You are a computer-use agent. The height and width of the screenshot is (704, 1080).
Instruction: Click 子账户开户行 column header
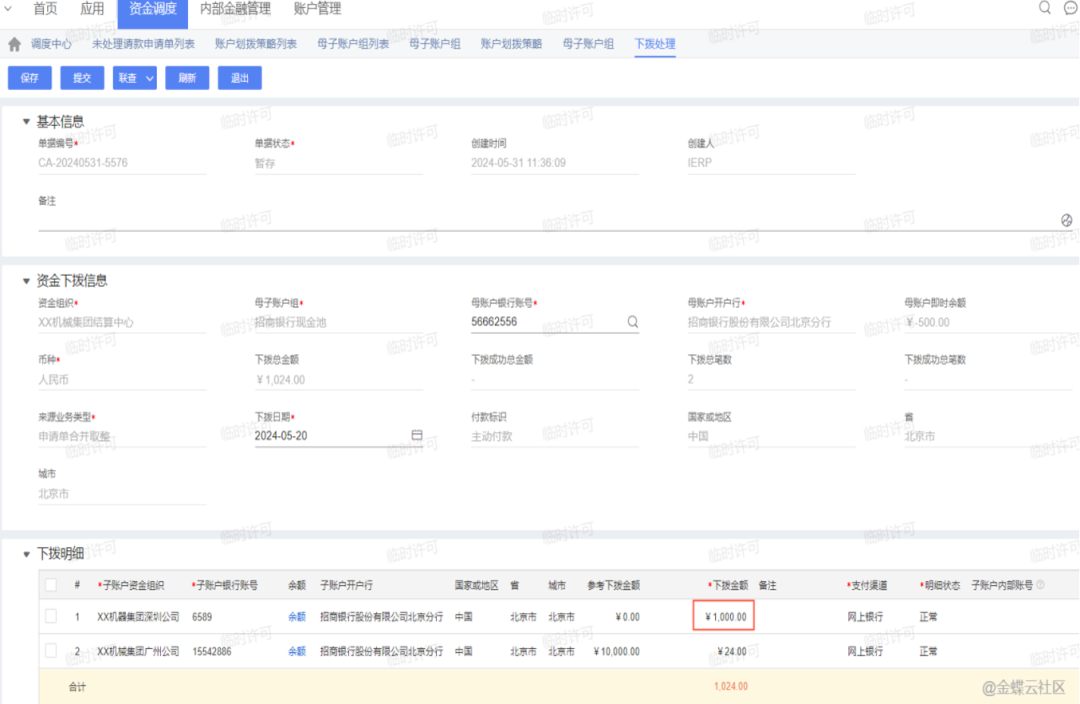point(346,585)
